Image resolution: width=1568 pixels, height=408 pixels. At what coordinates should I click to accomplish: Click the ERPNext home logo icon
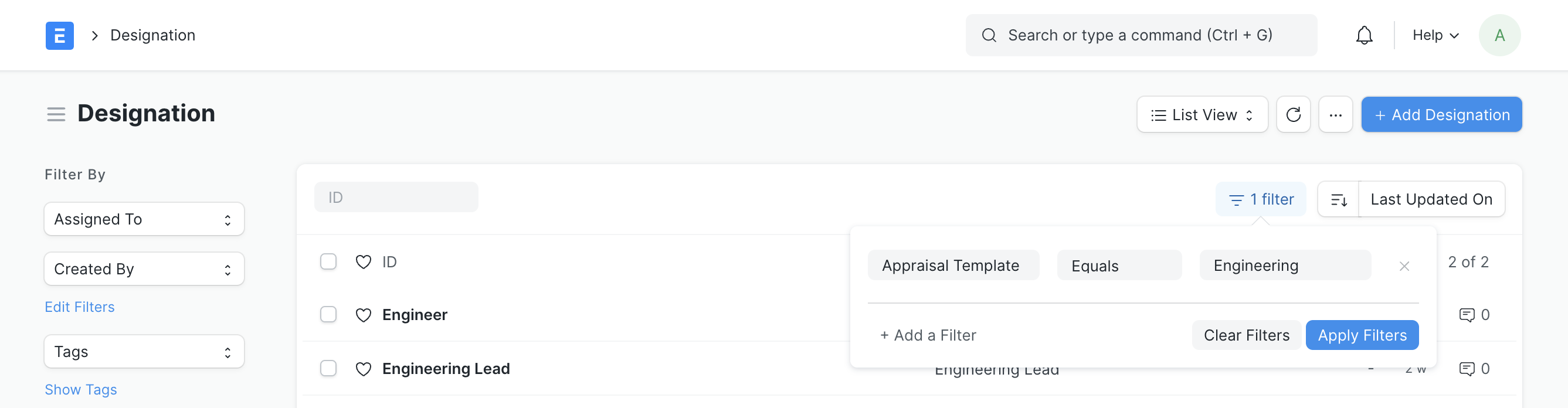(60, 35)
